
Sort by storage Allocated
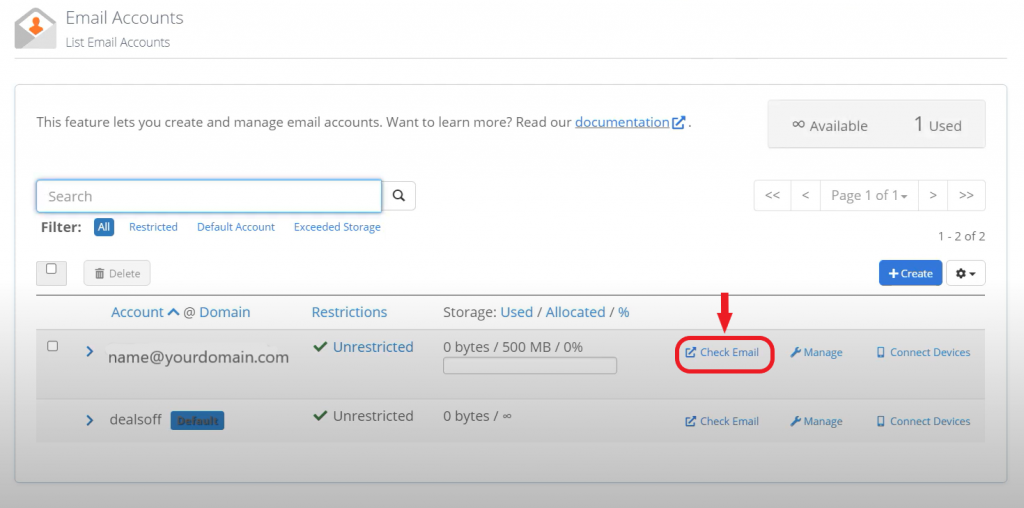pyautogui.click(x=575, y=312)
